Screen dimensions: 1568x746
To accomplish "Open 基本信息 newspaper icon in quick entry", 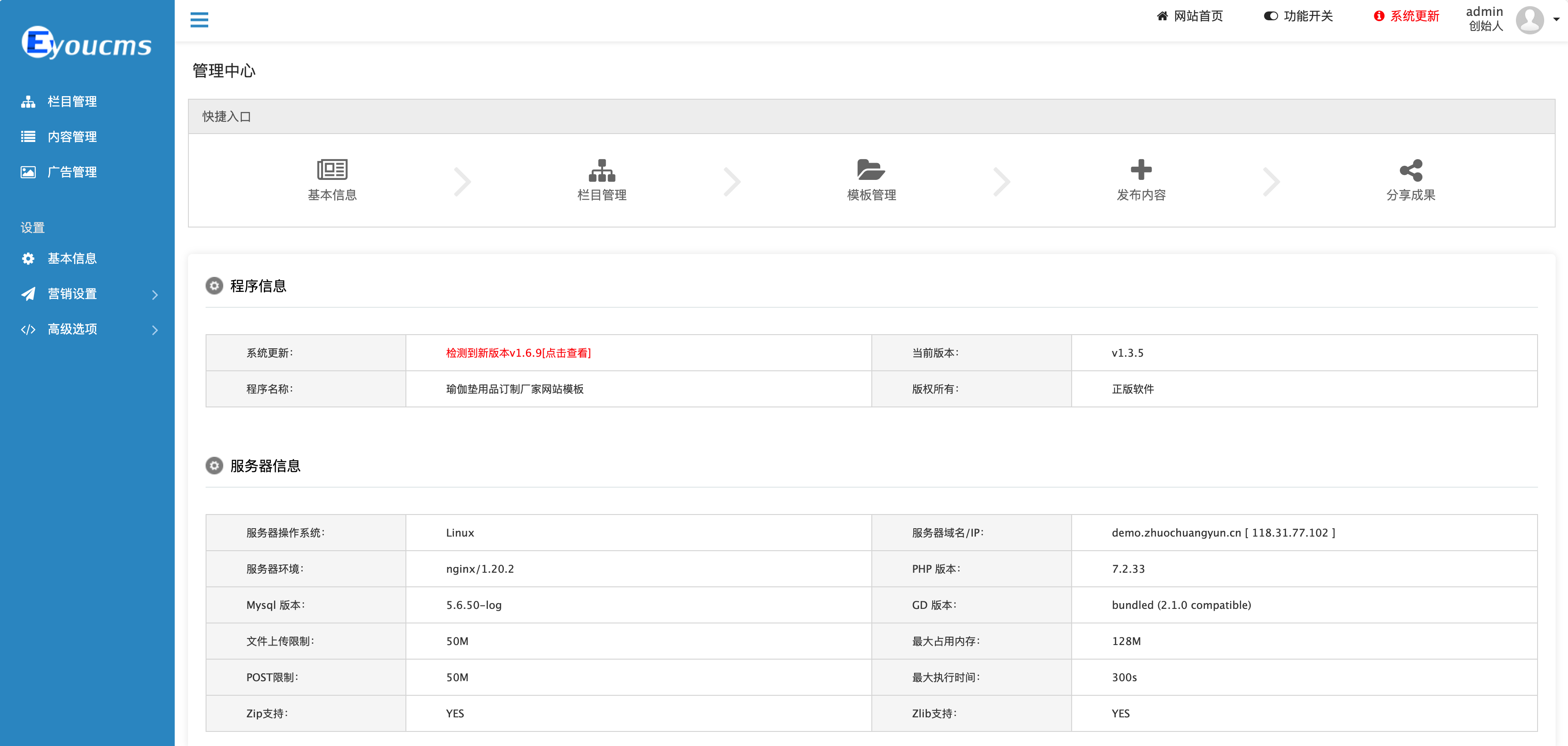I will coord(332,170).
